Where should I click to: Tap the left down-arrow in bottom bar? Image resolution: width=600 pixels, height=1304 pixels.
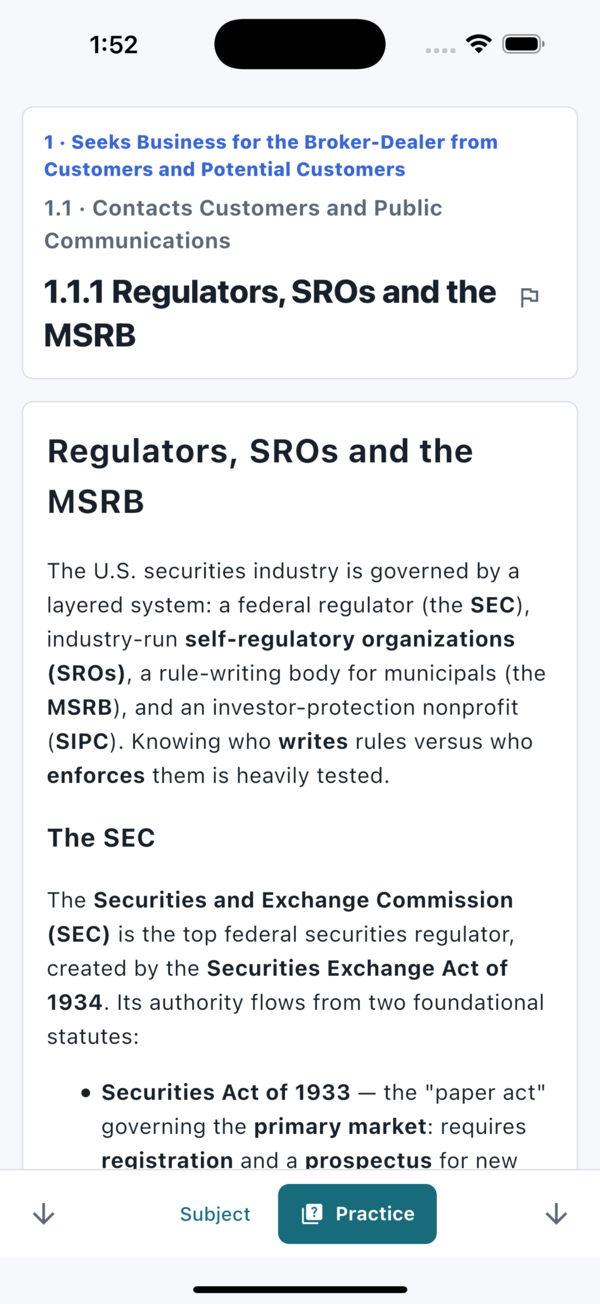click(x=43, y=1214)
